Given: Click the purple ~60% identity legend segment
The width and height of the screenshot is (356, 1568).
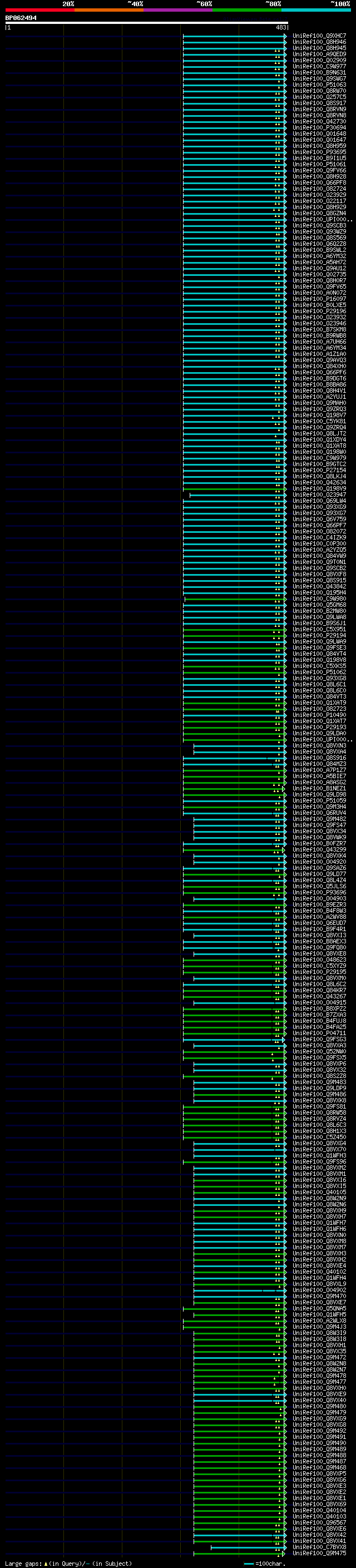Looking at the screenshot, I should point(179,10).
